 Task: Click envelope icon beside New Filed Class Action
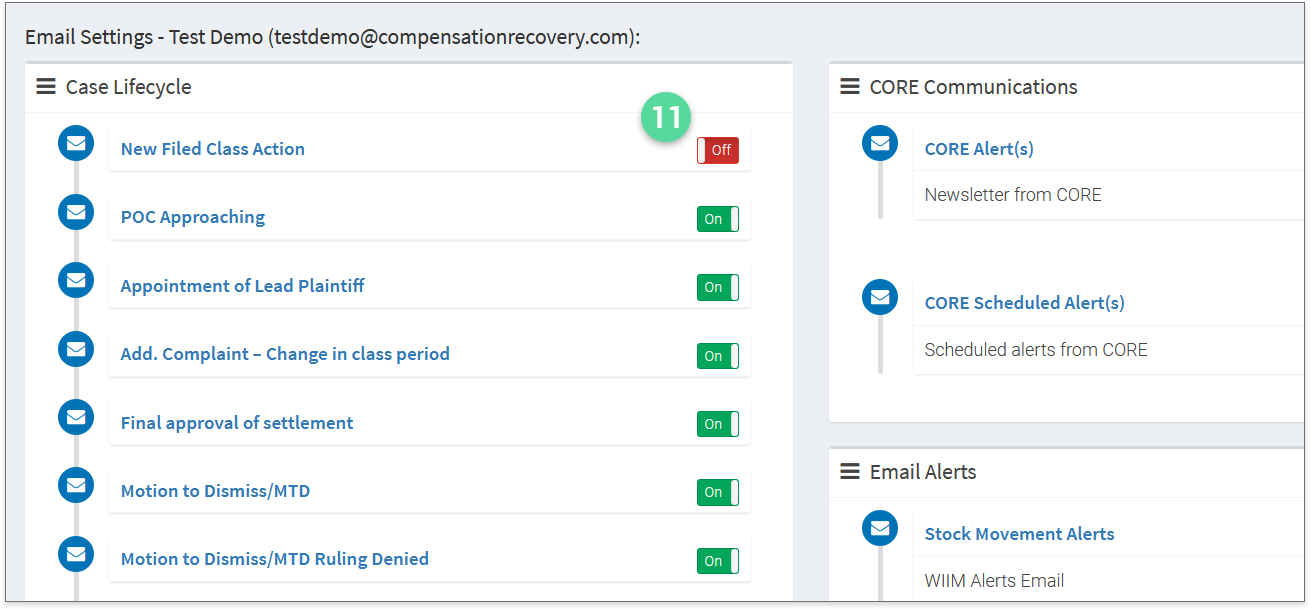(x=76, y=144)
